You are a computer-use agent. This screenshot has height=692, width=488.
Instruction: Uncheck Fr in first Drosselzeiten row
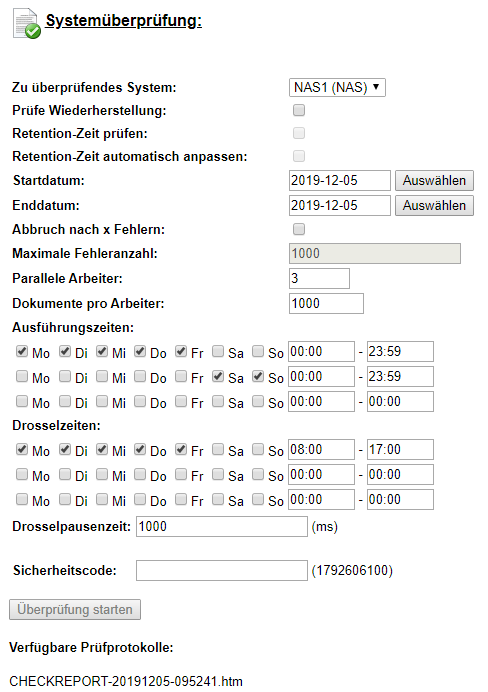coord(181,449)
